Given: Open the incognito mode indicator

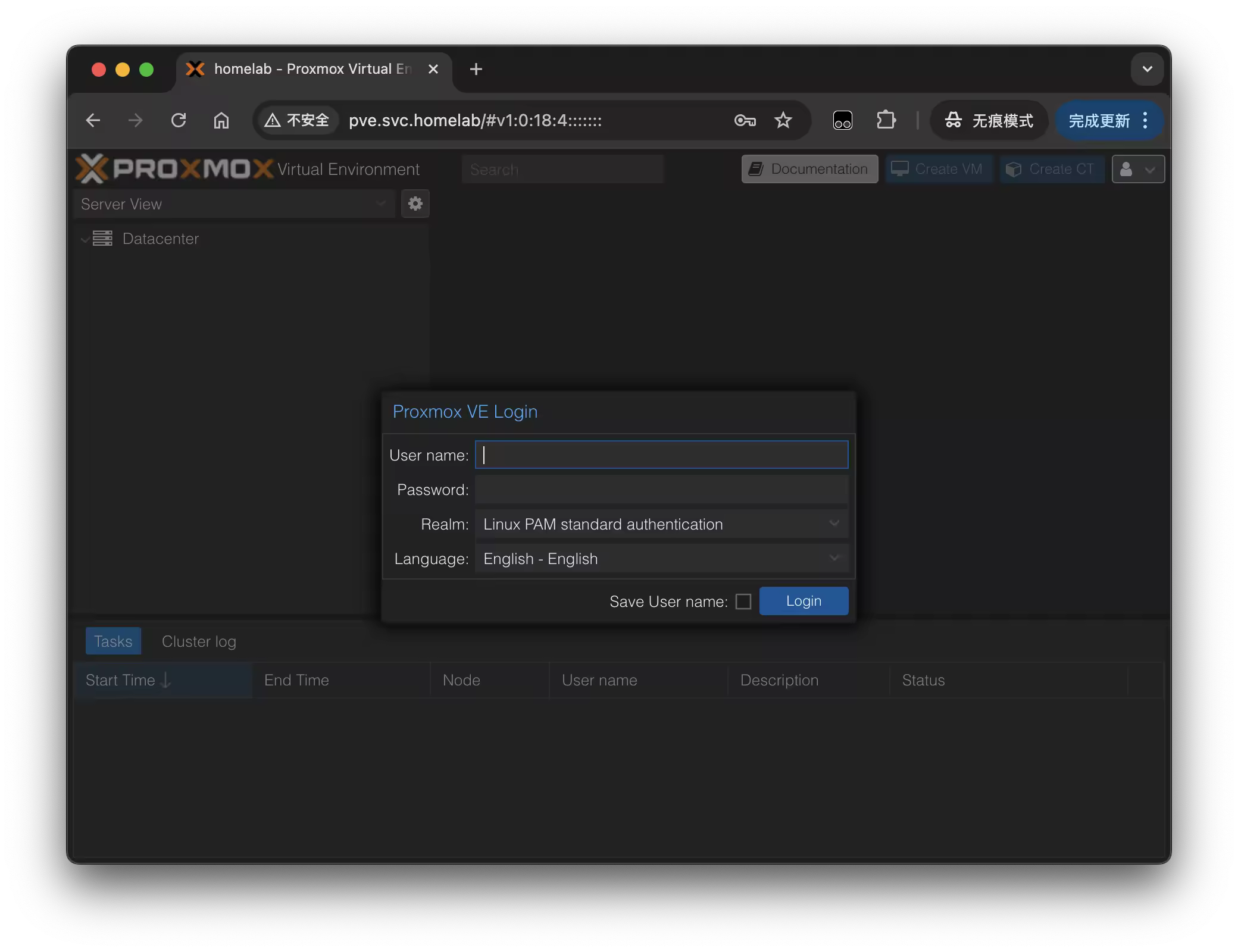Looking at the screenshot, I should pyautogui.click(x=989, y=121).
